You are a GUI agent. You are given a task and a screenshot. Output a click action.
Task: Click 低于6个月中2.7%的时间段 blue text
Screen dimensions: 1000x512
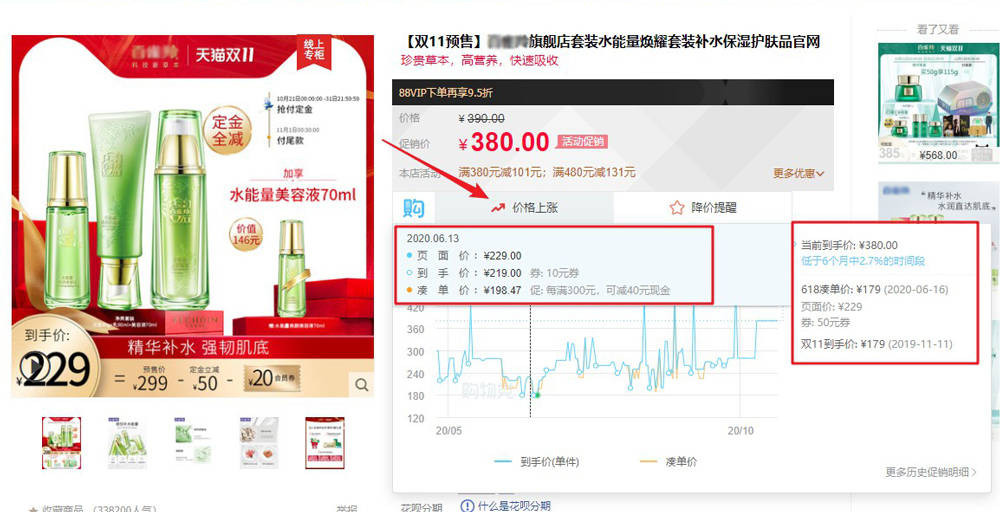pos(863,261)
